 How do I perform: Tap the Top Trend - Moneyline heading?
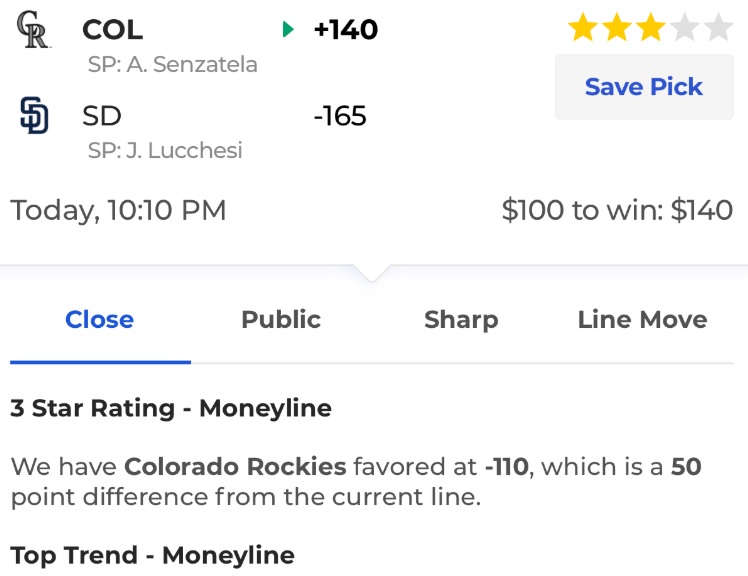153,555
